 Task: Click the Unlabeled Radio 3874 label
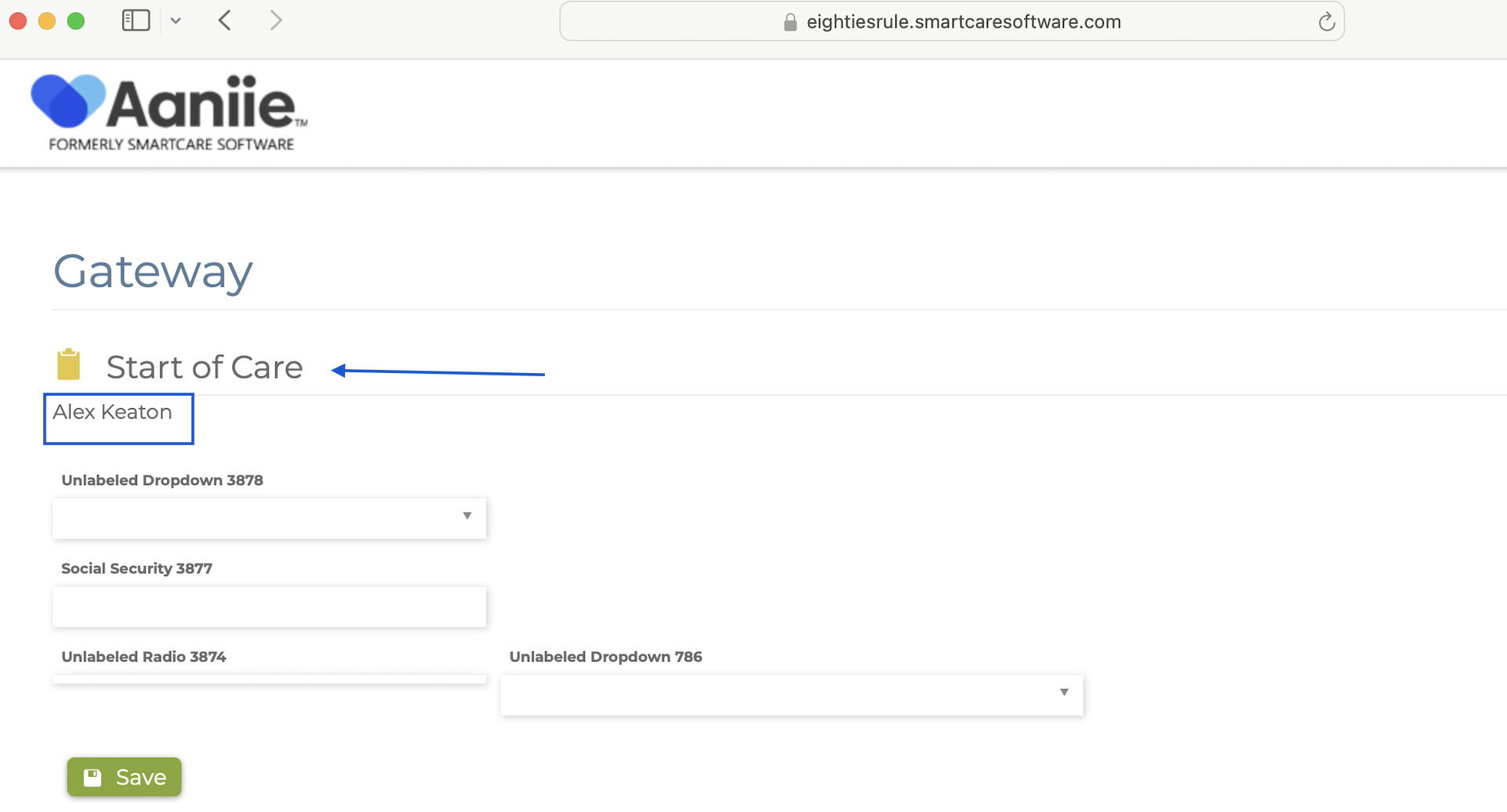pos(143,657)
